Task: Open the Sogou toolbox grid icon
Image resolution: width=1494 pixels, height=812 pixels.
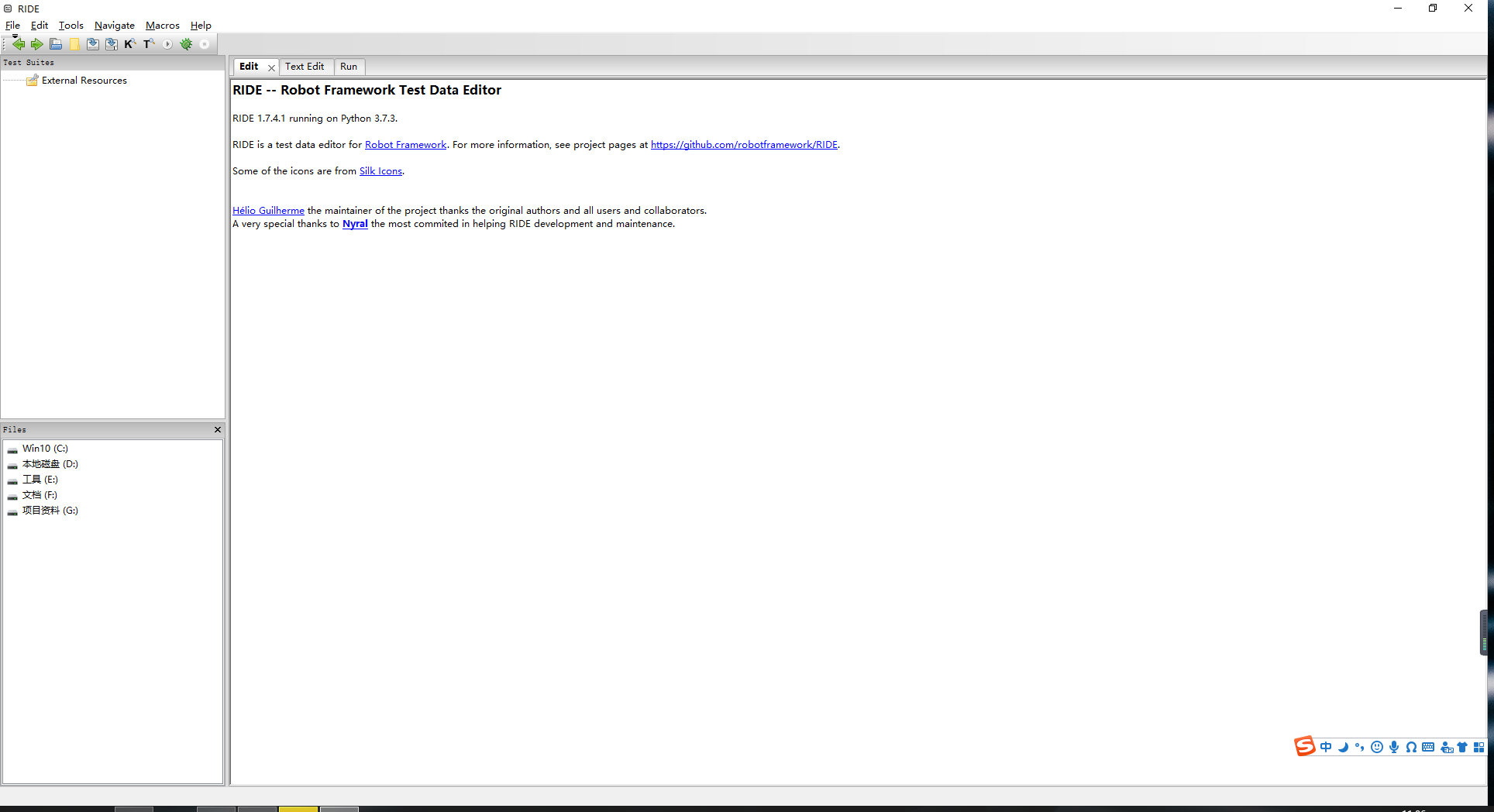Action: click(1479, 747)
